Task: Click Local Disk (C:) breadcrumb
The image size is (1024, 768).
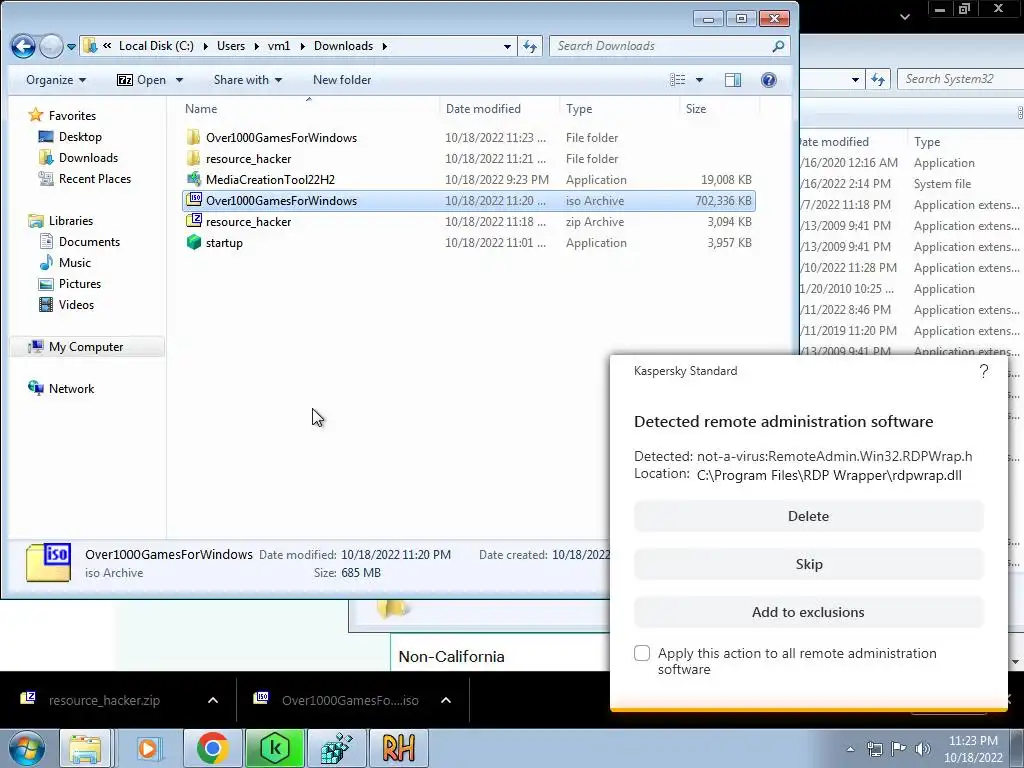Action: pos(156,46)
